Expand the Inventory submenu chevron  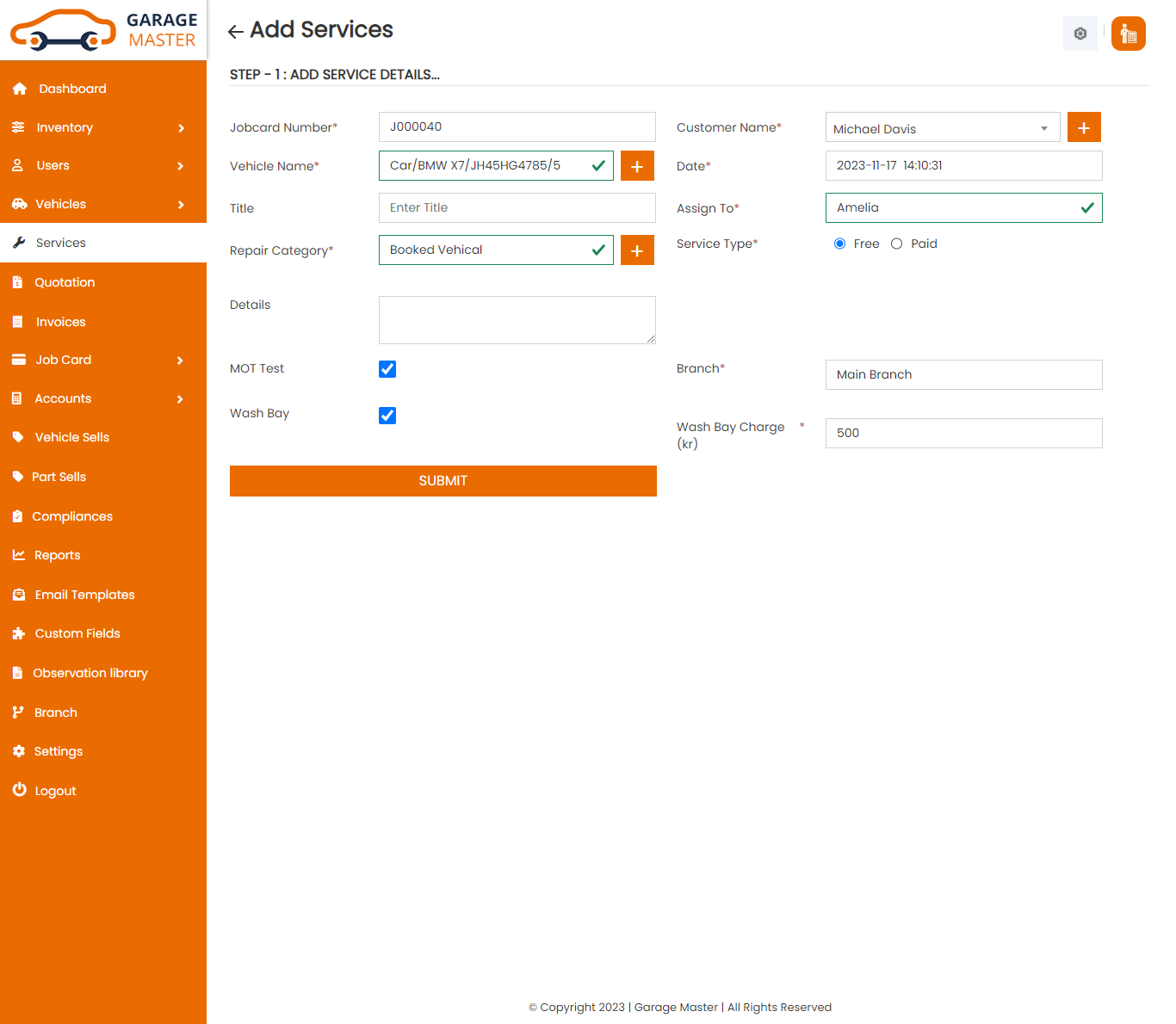(x=181, y=128)
